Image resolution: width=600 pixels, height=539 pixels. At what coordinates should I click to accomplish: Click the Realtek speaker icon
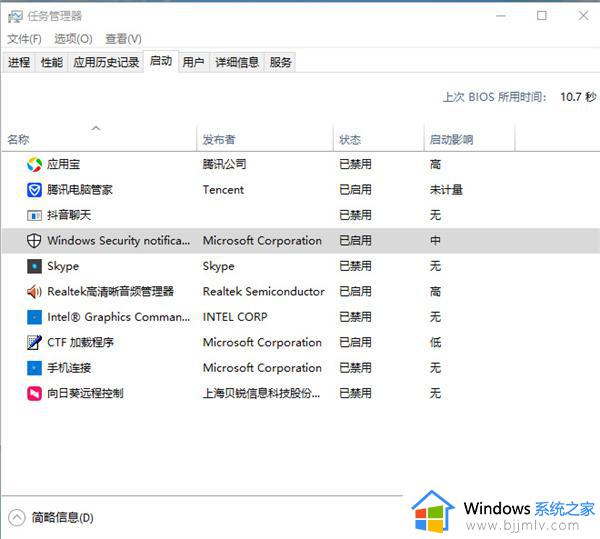pos(34,292)
